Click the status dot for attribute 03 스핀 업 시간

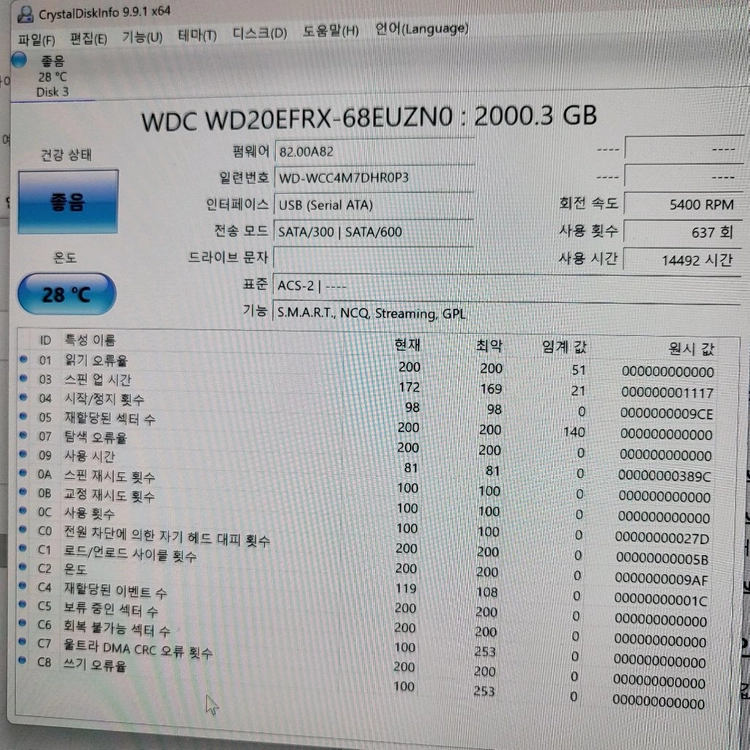[x=23, y=378]
